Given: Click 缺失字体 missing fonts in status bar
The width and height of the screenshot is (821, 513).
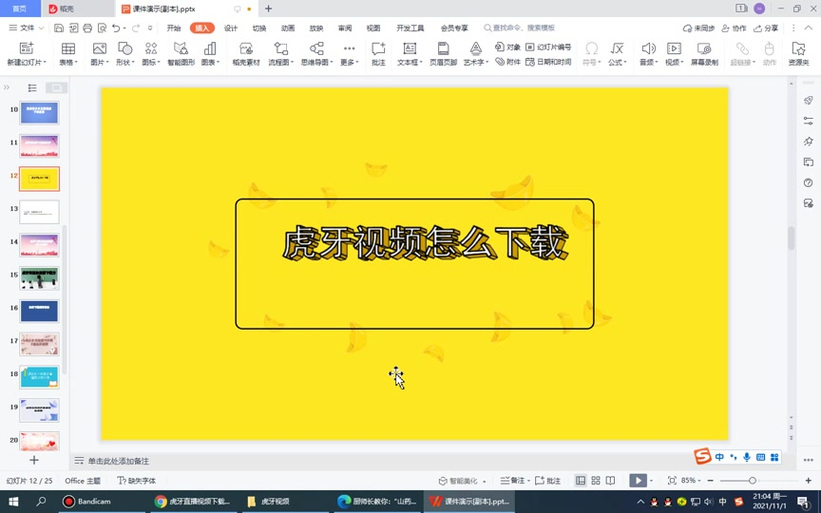Looking at the screenshot, I should [137, 481].
